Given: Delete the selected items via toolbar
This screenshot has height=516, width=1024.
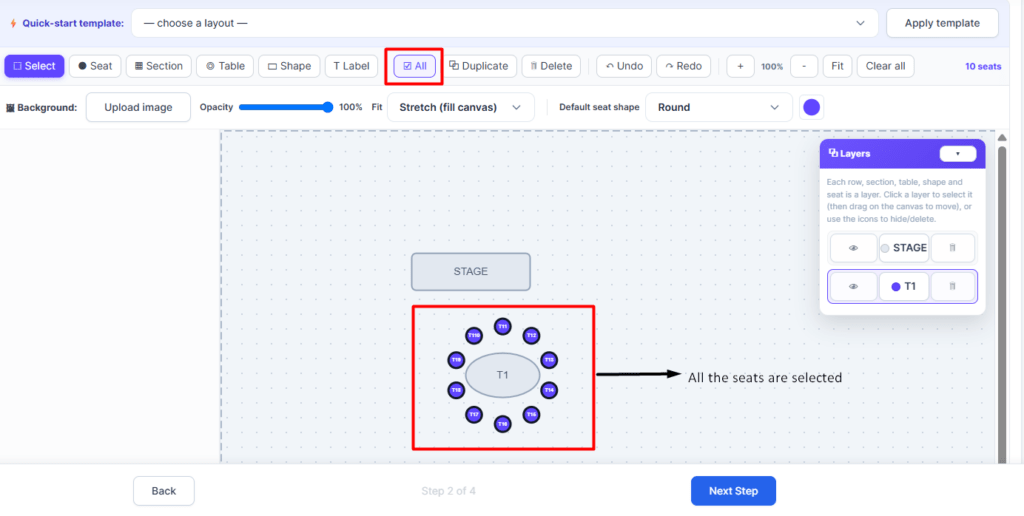Looking at the screenshot, I should click(x=551, y=66).
